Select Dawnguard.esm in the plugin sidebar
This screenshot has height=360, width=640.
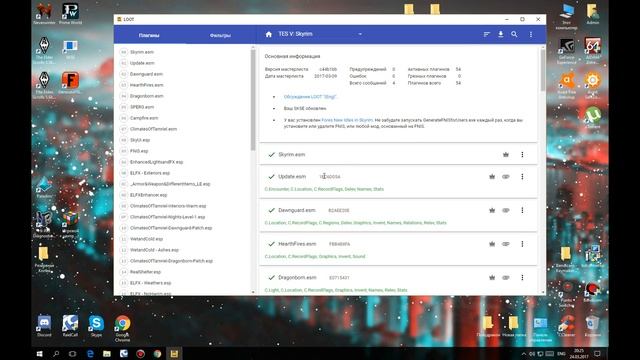point(147,74)
